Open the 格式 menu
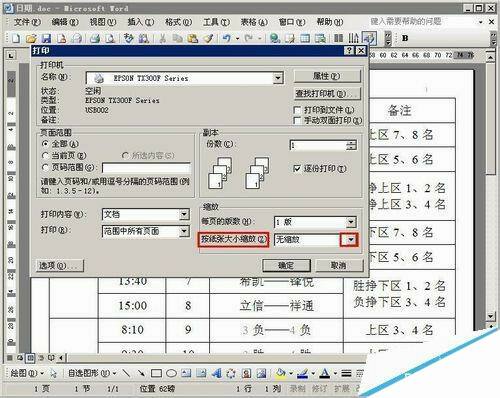 click(179, 22)
